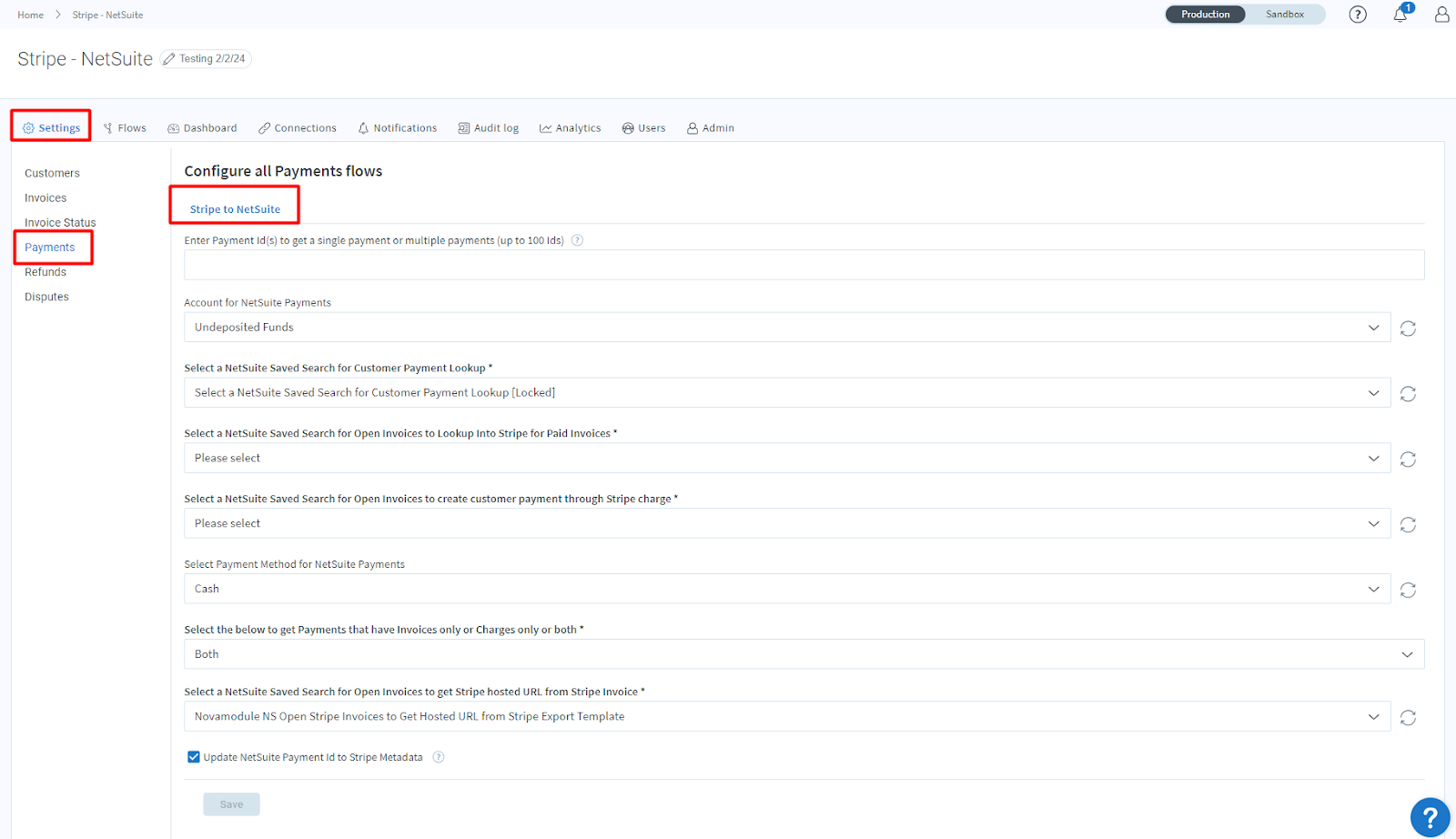Click the help icon beside Enter Payment Id(s)
This screenshot has height=839, width=1456.
click(577, 240)
